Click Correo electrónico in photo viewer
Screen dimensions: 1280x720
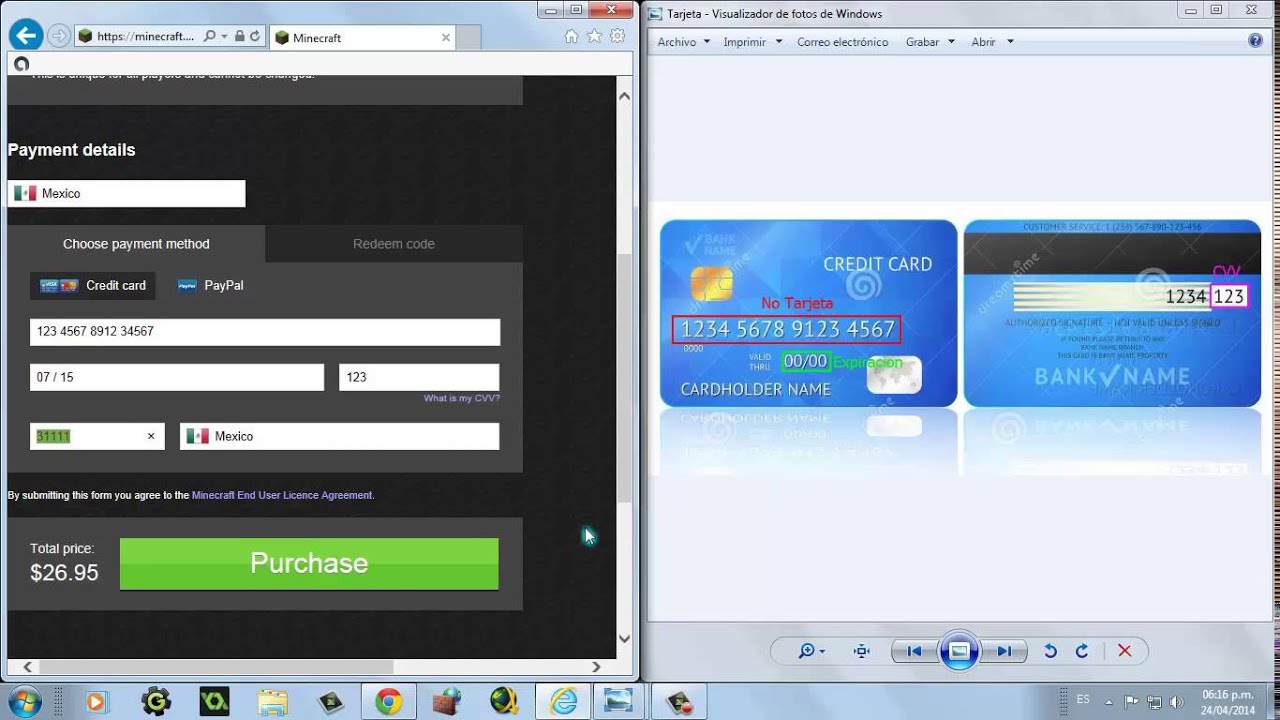tap(842, 42)
